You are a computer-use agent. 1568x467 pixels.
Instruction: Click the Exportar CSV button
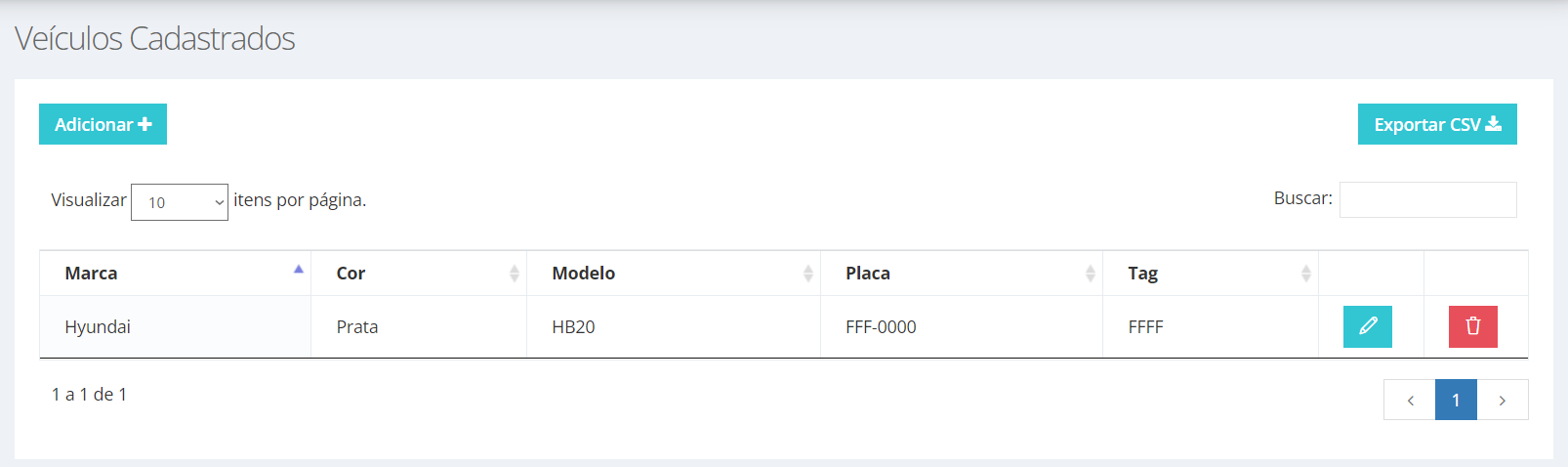(1437, 124)
